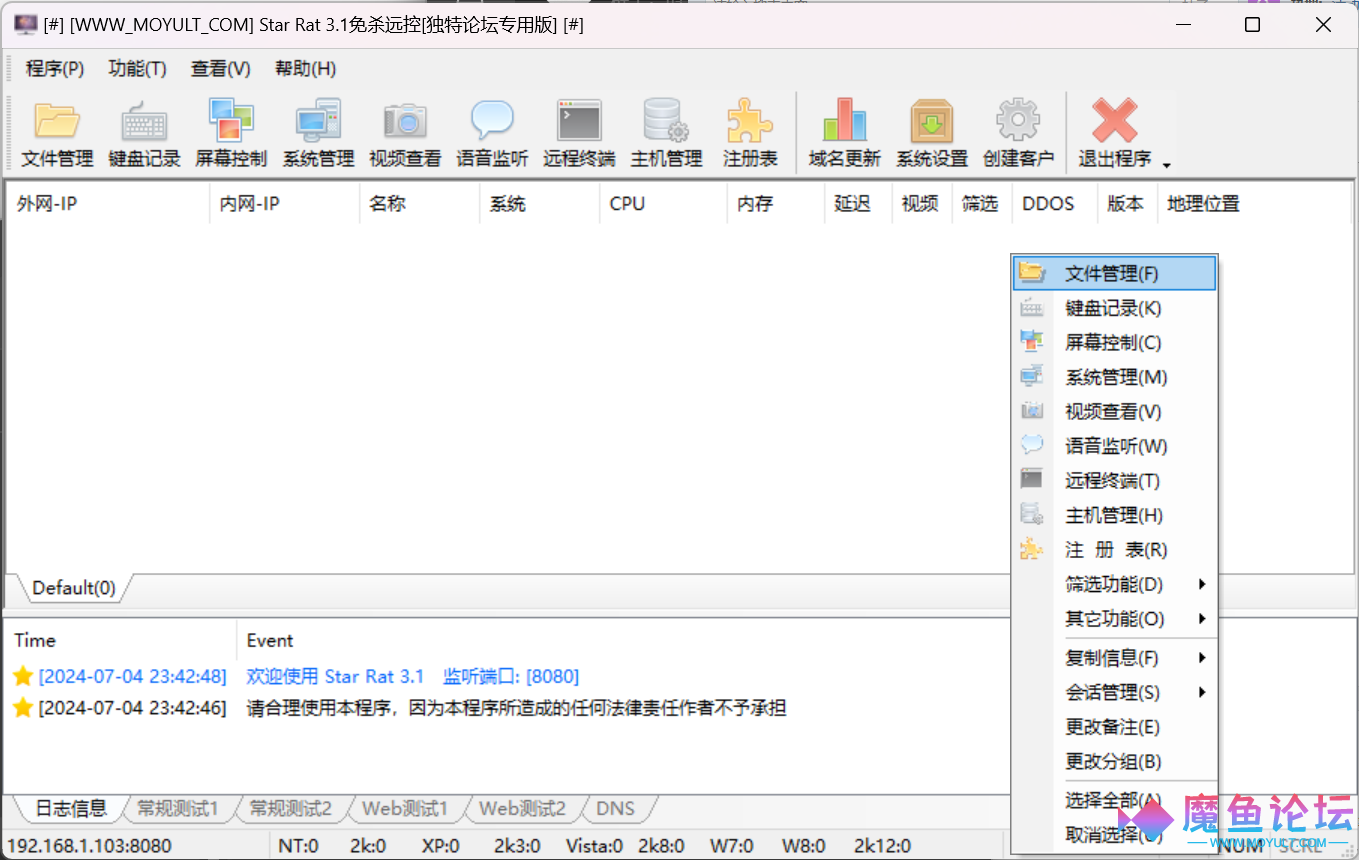Image resolution: width=1359 pixels, height=860 pixels.
Task: Choose 键盘记录(K) in context menu
Action: coord(1115,308)
